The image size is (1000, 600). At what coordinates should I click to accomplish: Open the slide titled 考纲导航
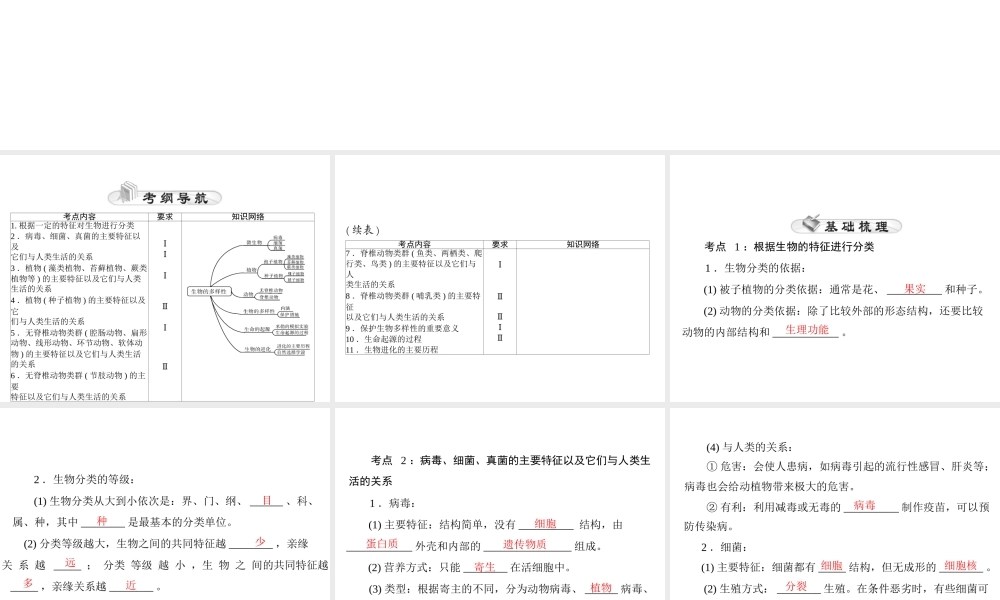click(165, 279)
